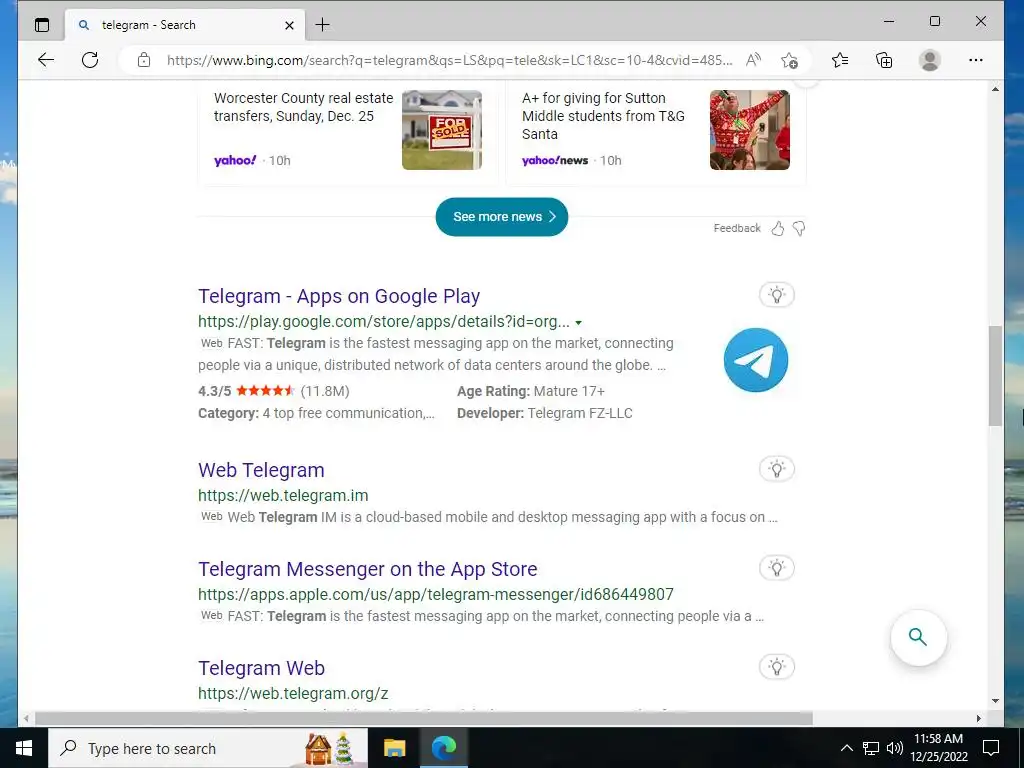Image resolution: width=1024 pixels, height=768 pixels.
Task: Open the Collections icon
Action: [884, 60]
